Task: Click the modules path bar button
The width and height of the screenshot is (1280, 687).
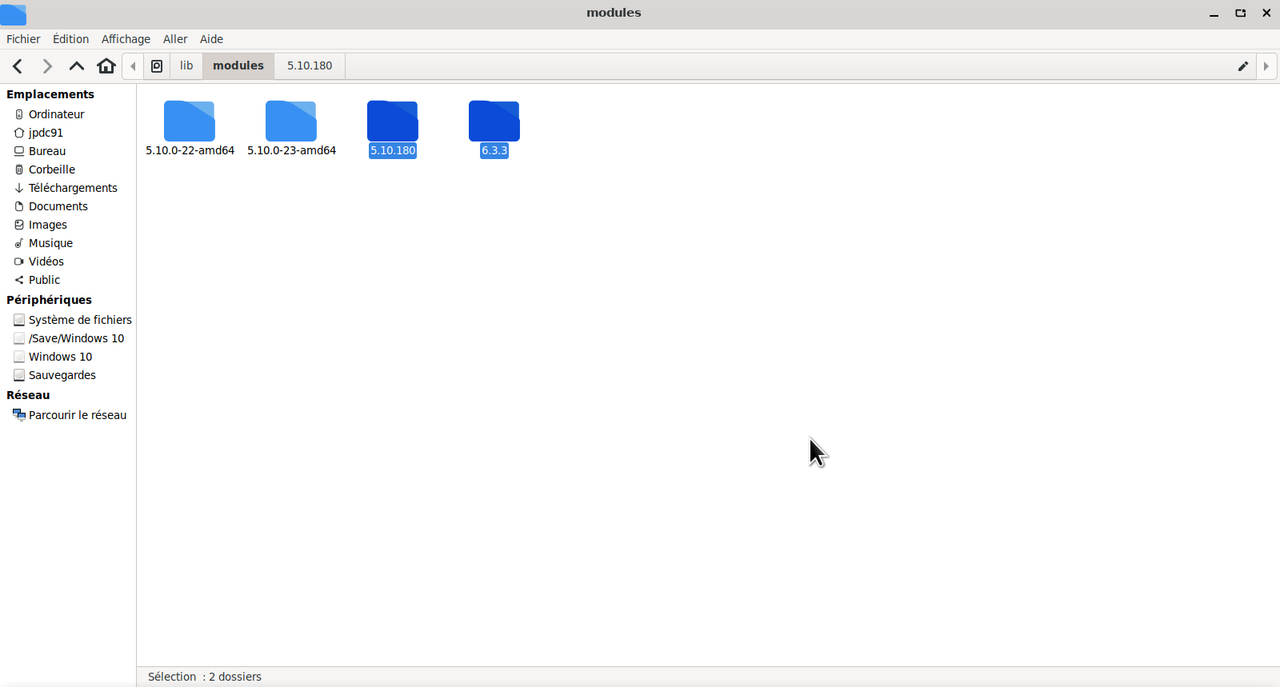Action: click(238, 66)
